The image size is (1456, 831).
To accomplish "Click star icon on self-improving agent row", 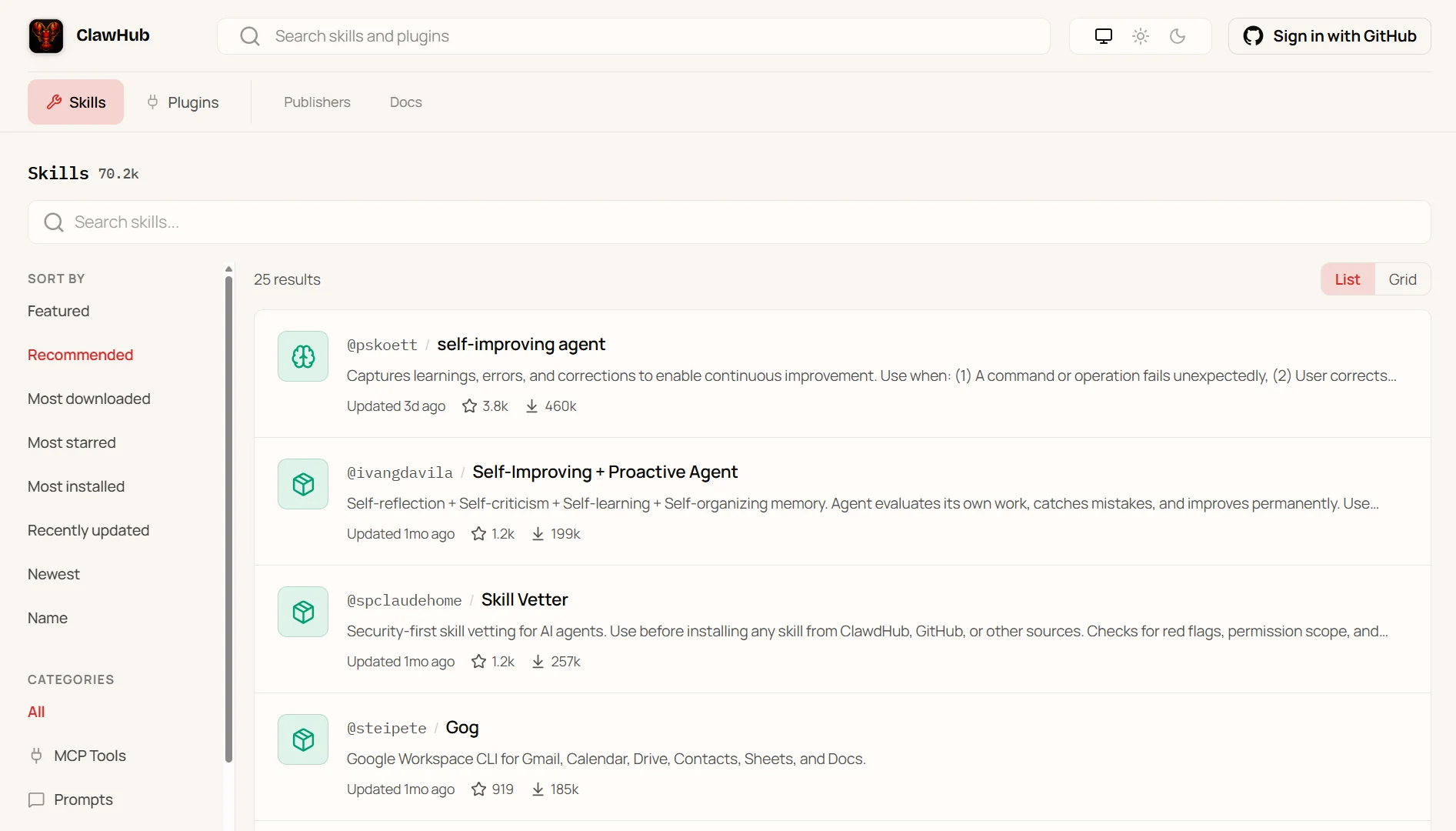I will [x=469, y=406].
